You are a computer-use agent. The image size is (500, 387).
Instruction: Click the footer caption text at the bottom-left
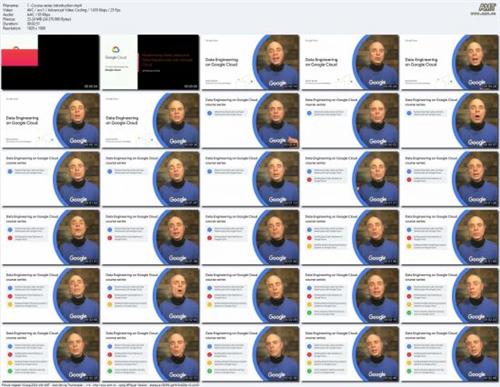point(101,385)
